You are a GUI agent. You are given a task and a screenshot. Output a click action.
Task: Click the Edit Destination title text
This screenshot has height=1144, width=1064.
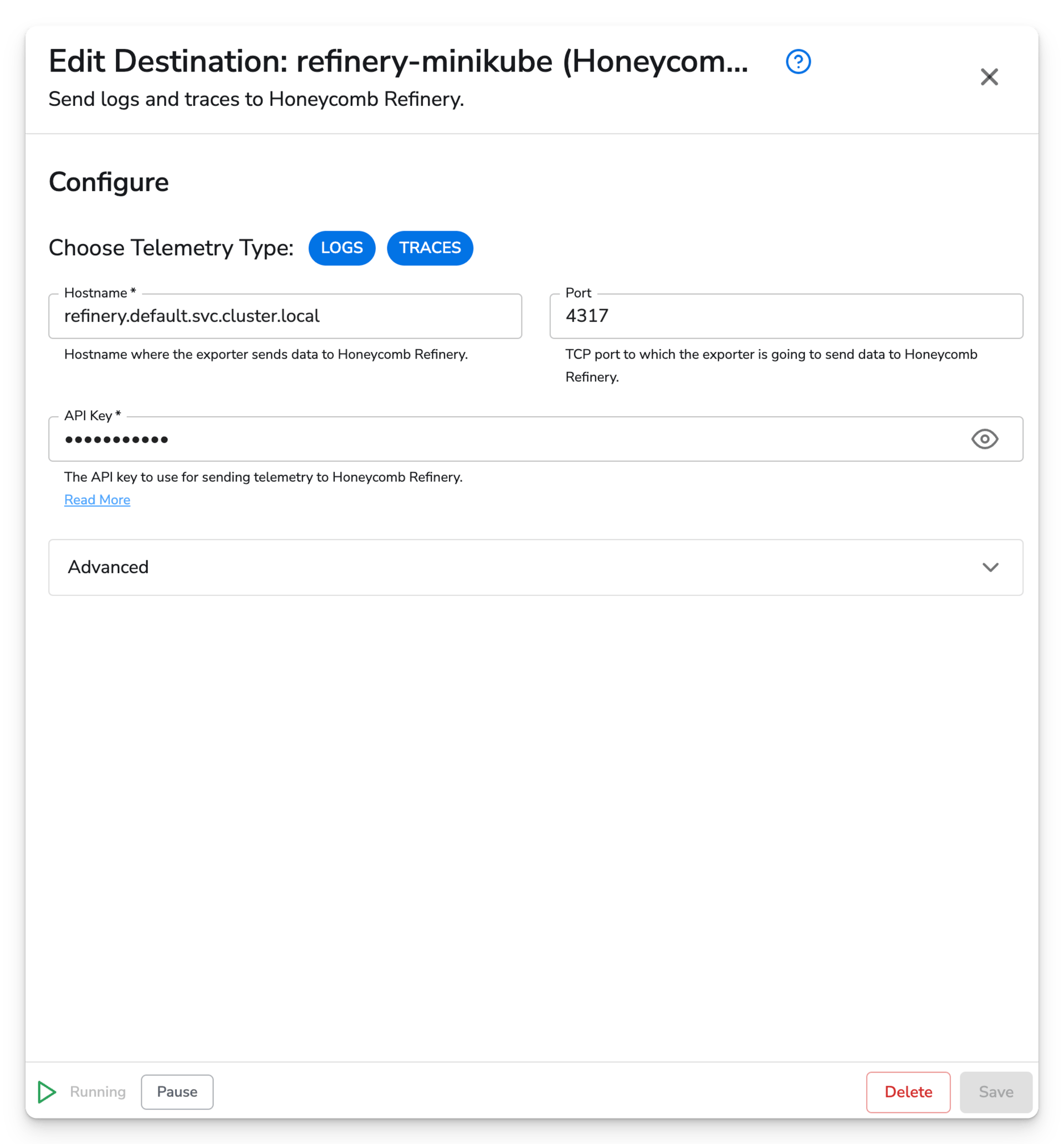click(x=398, y=61)
